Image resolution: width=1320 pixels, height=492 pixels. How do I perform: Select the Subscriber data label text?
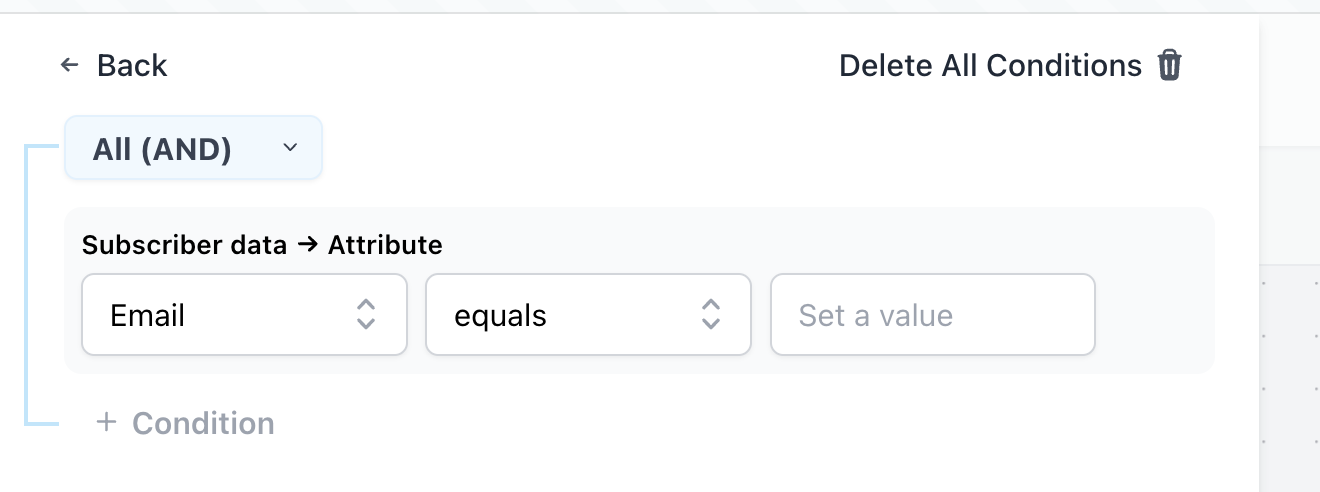(x=185, y=244)
